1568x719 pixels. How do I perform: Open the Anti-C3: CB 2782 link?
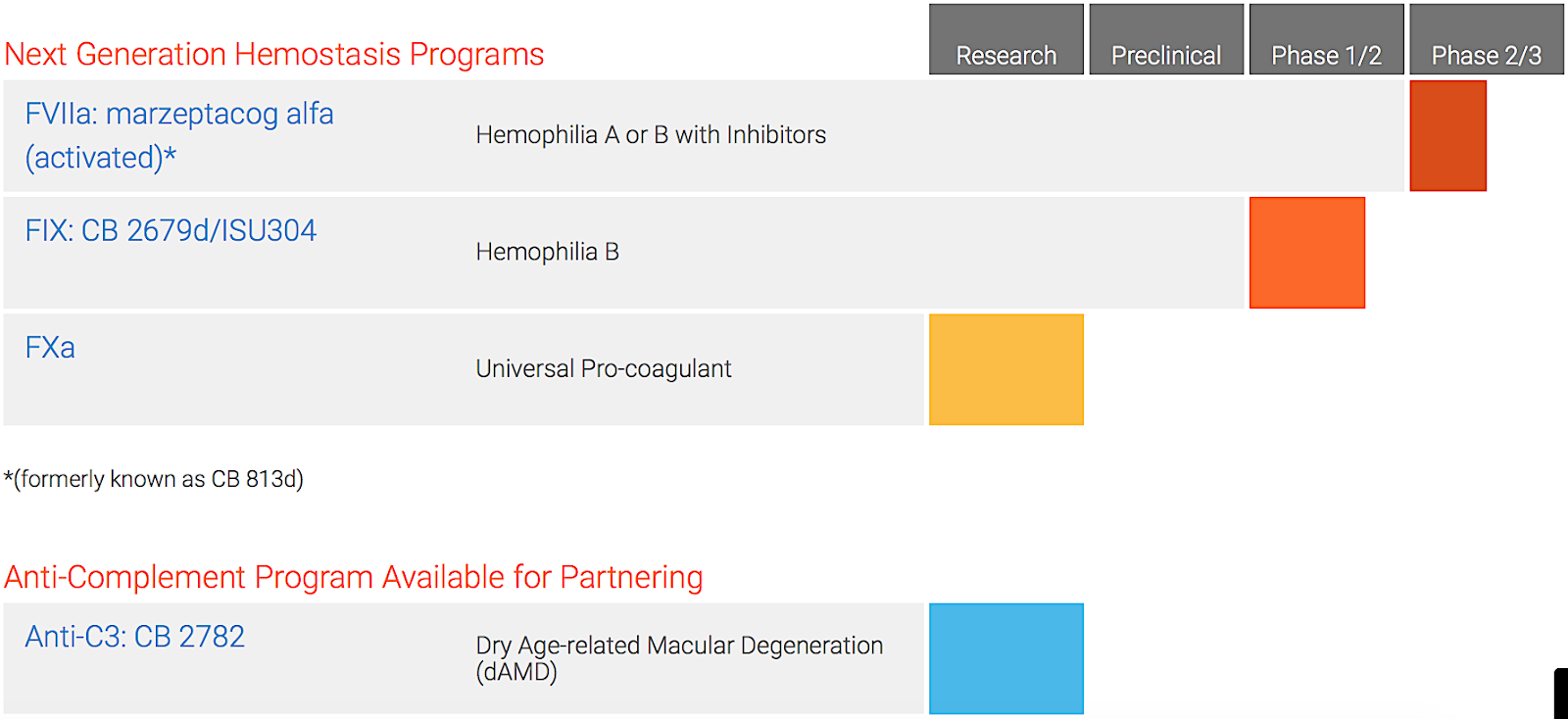(134, 637)
